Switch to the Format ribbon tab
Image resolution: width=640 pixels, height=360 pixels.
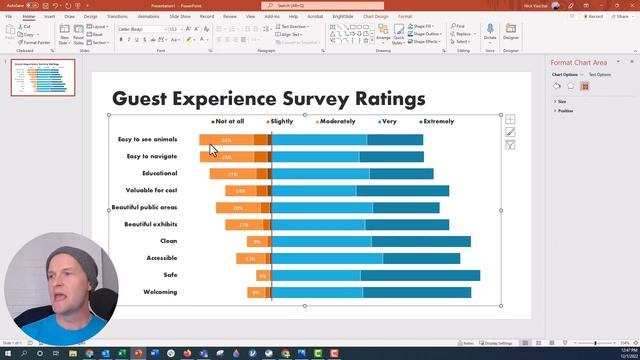coord(405,16)
